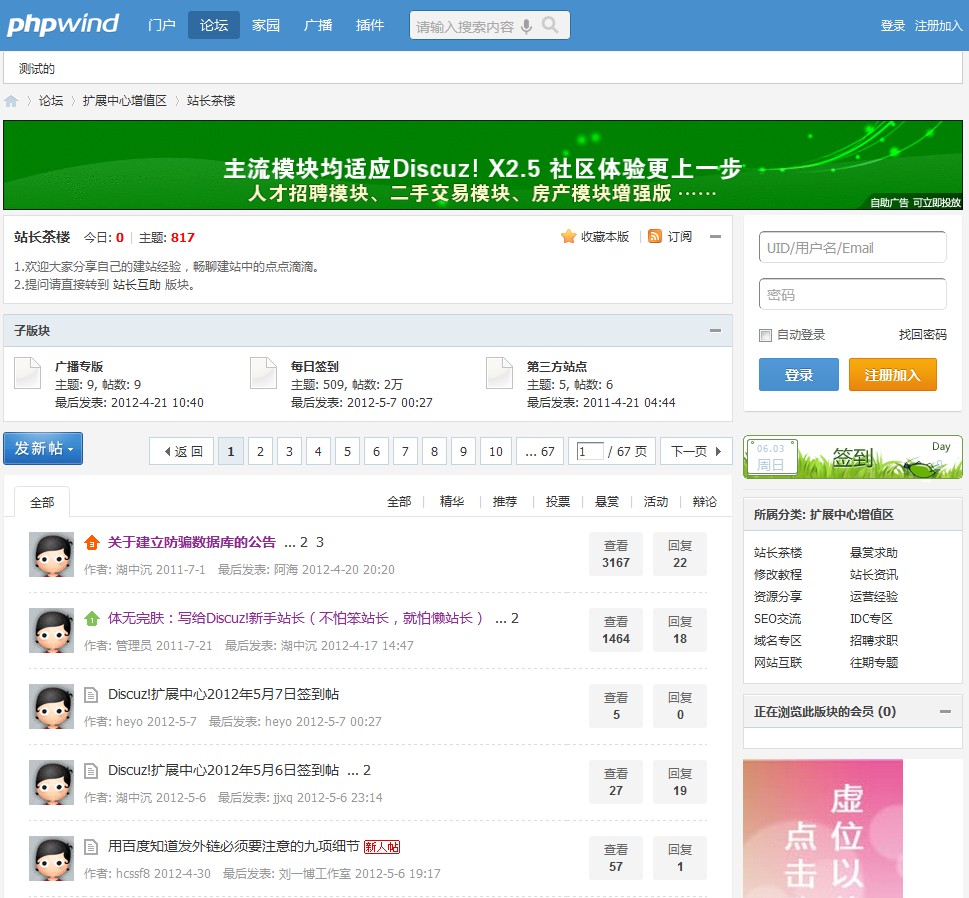Filter threads by 精华
Image resolution: width=969 pixels, height=898 pixels.
click(452, 501)
